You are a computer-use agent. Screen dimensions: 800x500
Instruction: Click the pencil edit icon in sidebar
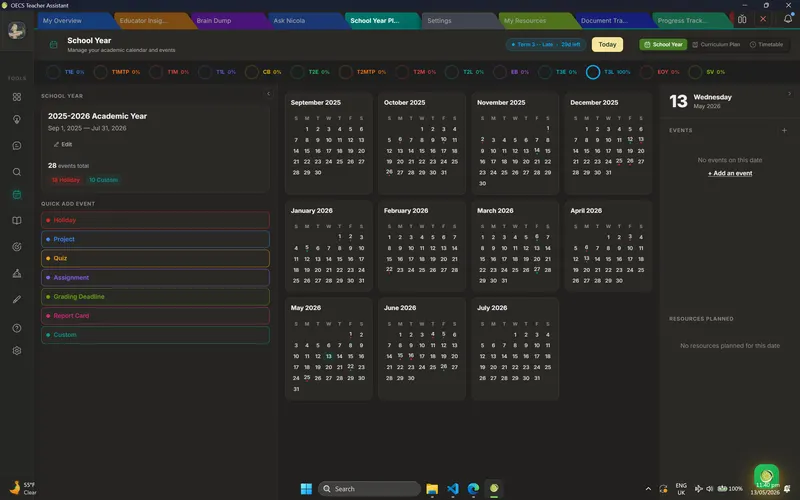pos(17,299)
